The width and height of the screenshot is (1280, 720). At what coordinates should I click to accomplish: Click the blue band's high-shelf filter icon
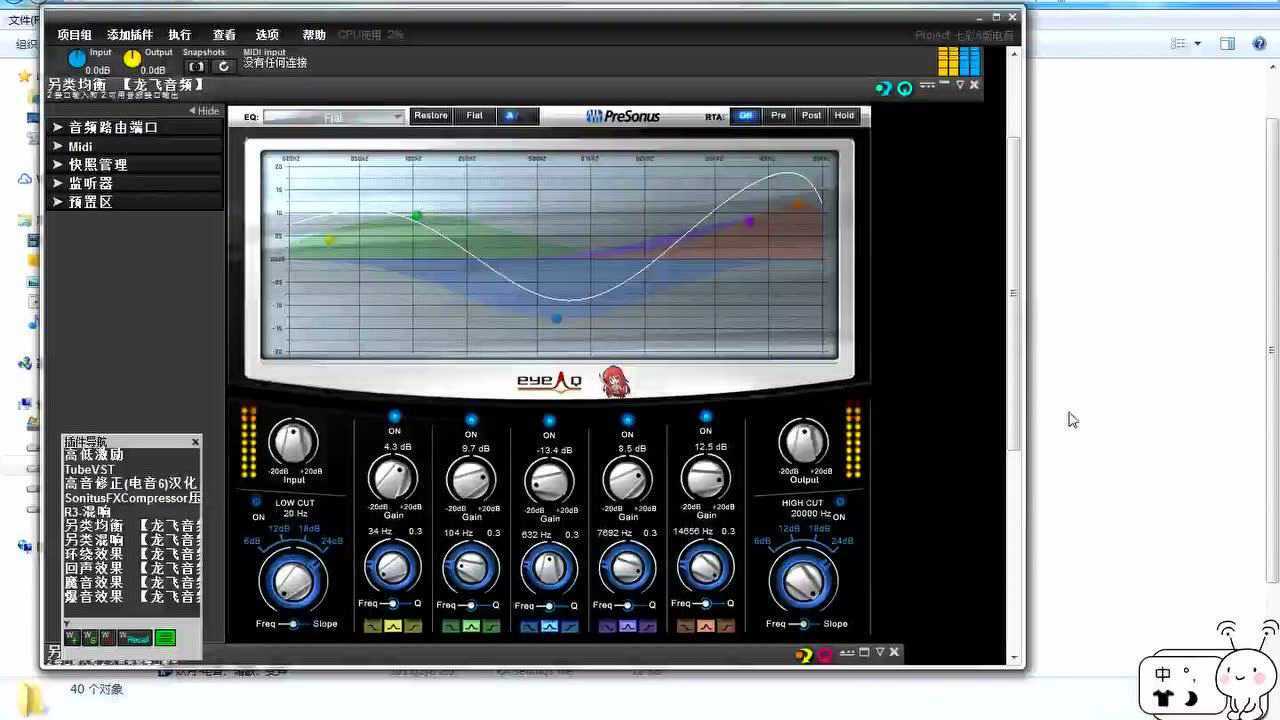[569, 627]
